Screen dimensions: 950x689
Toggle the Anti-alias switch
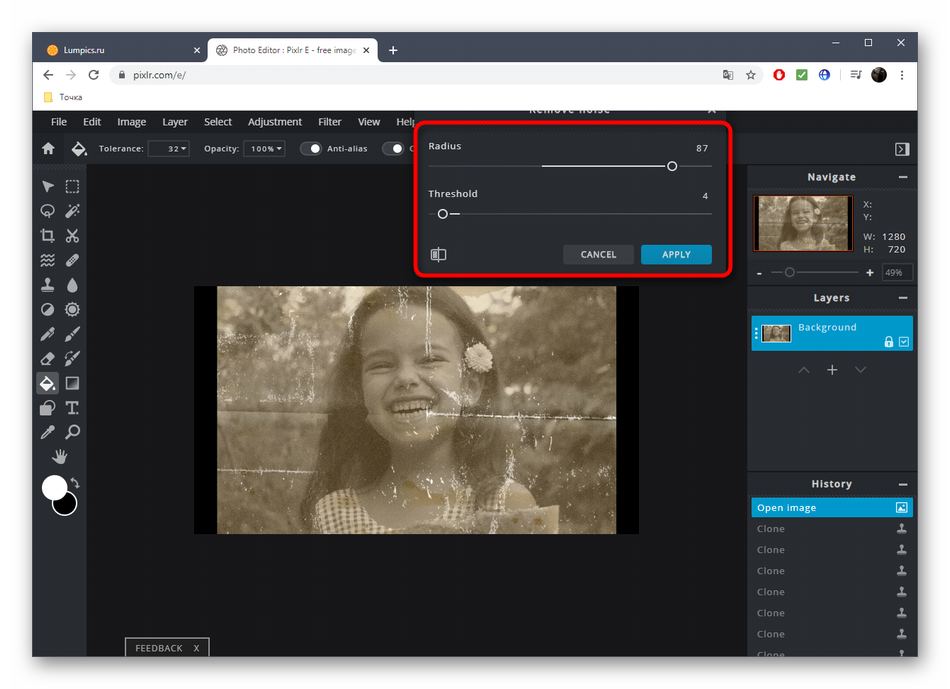coord(311,149)
